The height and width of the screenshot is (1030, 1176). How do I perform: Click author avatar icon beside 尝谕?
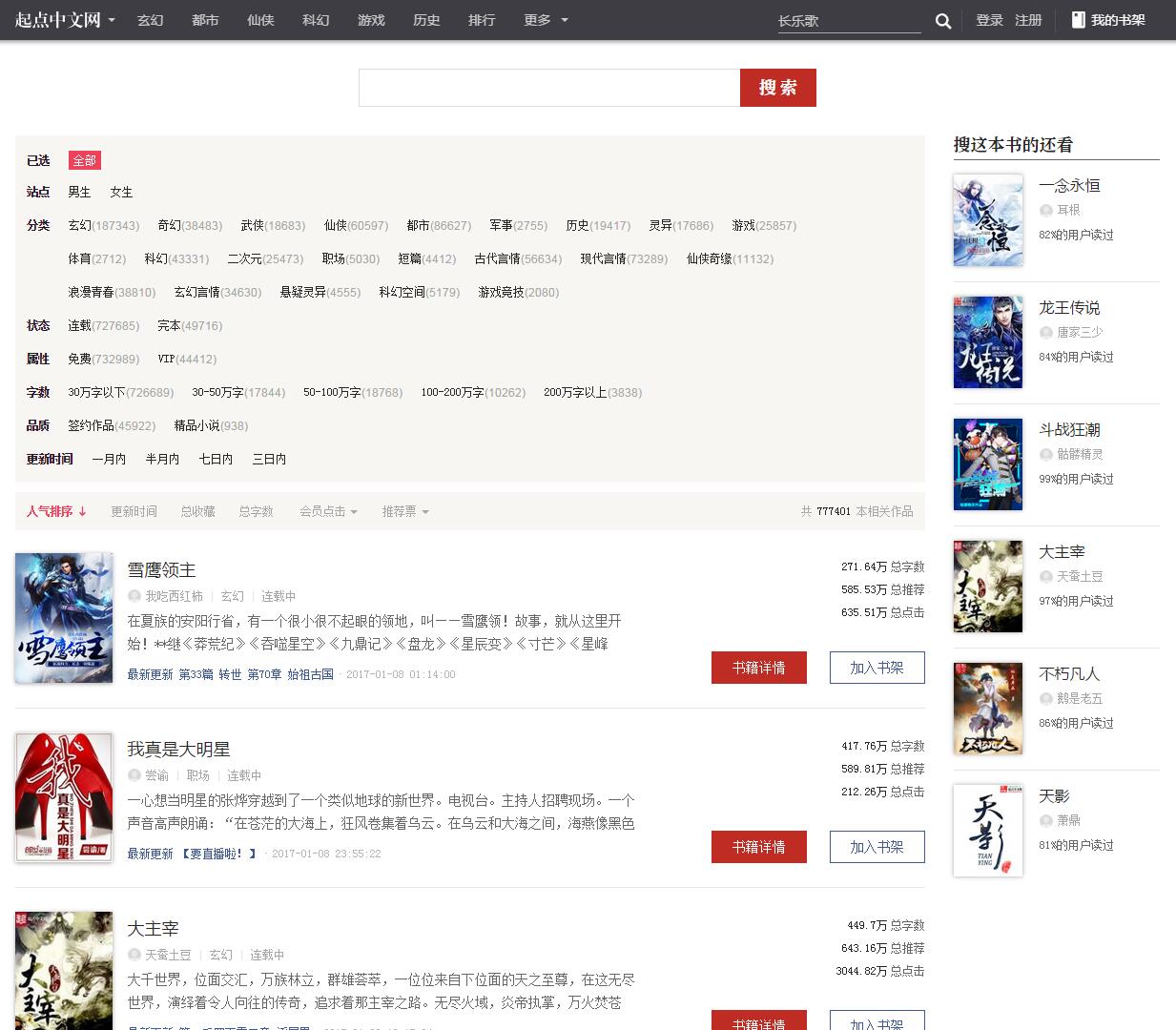tap(134, 775)
